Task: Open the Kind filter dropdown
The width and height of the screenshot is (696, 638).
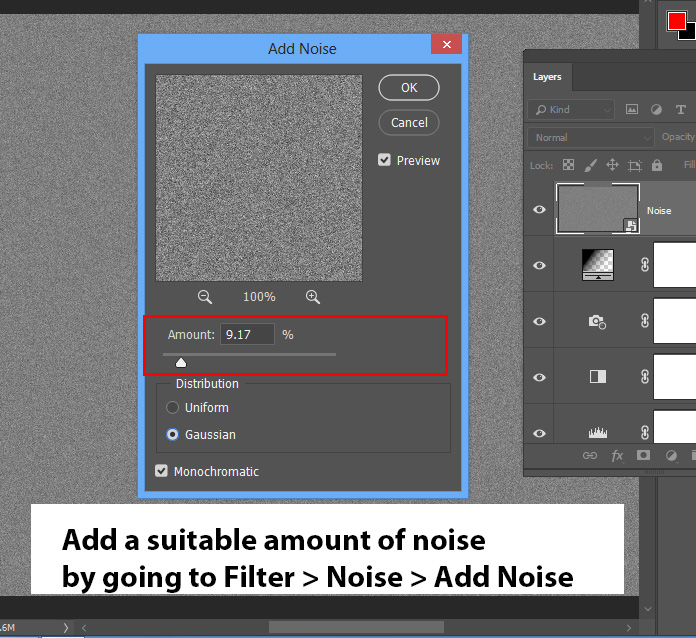Action: click(x=571, y=109)
